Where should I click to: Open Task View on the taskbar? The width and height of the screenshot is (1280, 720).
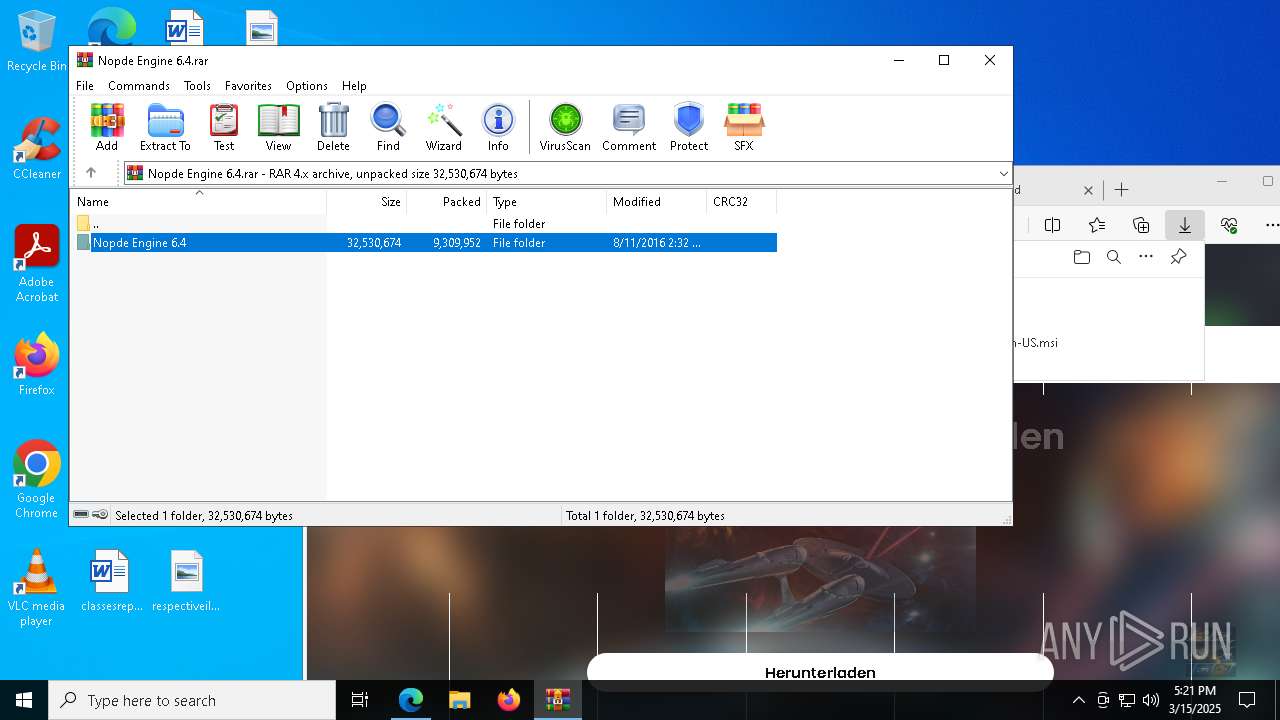pos(360,700)
